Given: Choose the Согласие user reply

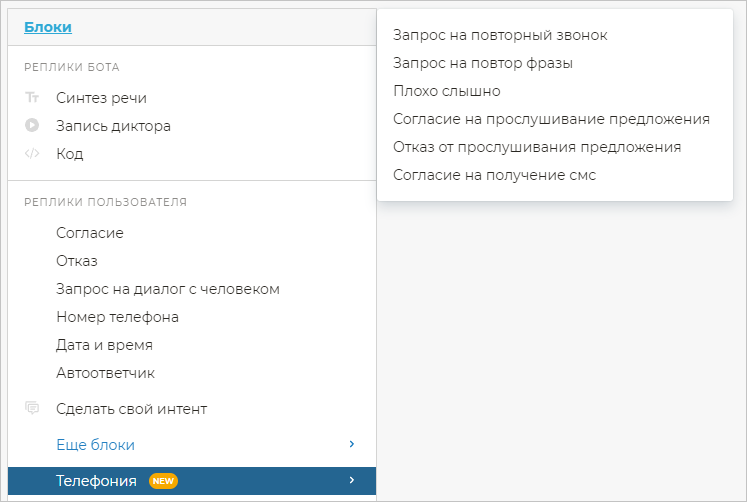Looking at the screenshot, I should (x=90, y=233).
